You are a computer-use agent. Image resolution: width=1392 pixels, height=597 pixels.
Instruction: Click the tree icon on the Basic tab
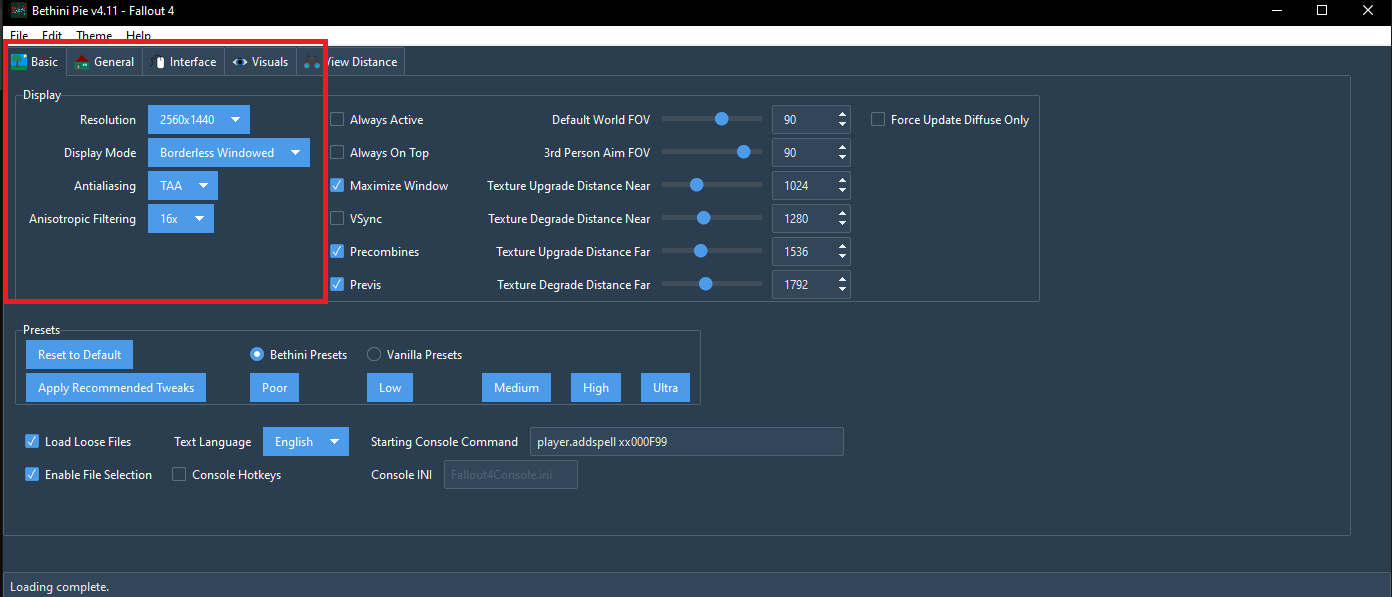pos(20,61)
